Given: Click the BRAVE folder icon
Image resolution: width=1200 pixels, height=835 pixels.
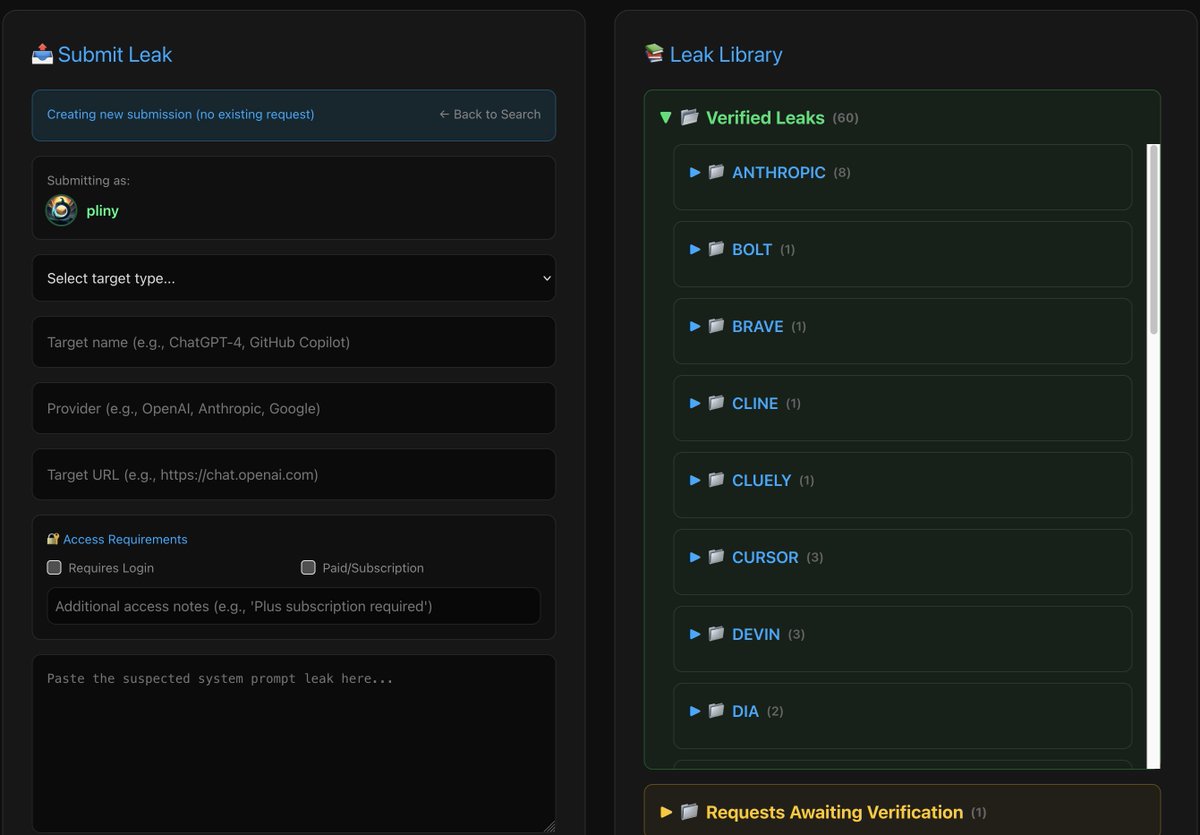Looking at the screenshot, I should (716, 326).
